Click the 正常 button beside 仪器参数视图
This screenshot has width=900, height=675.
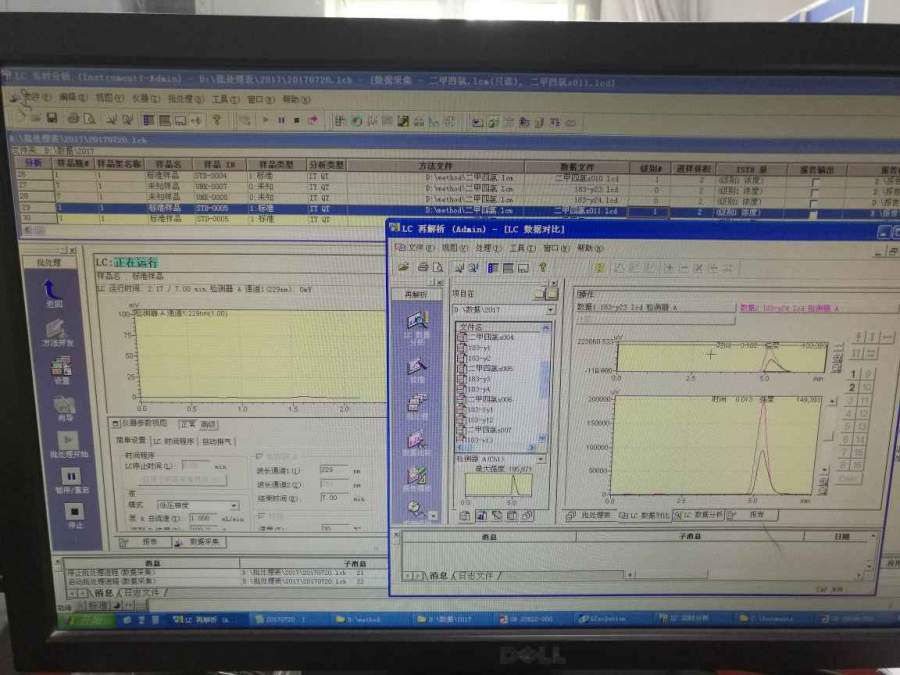(187, 424)
